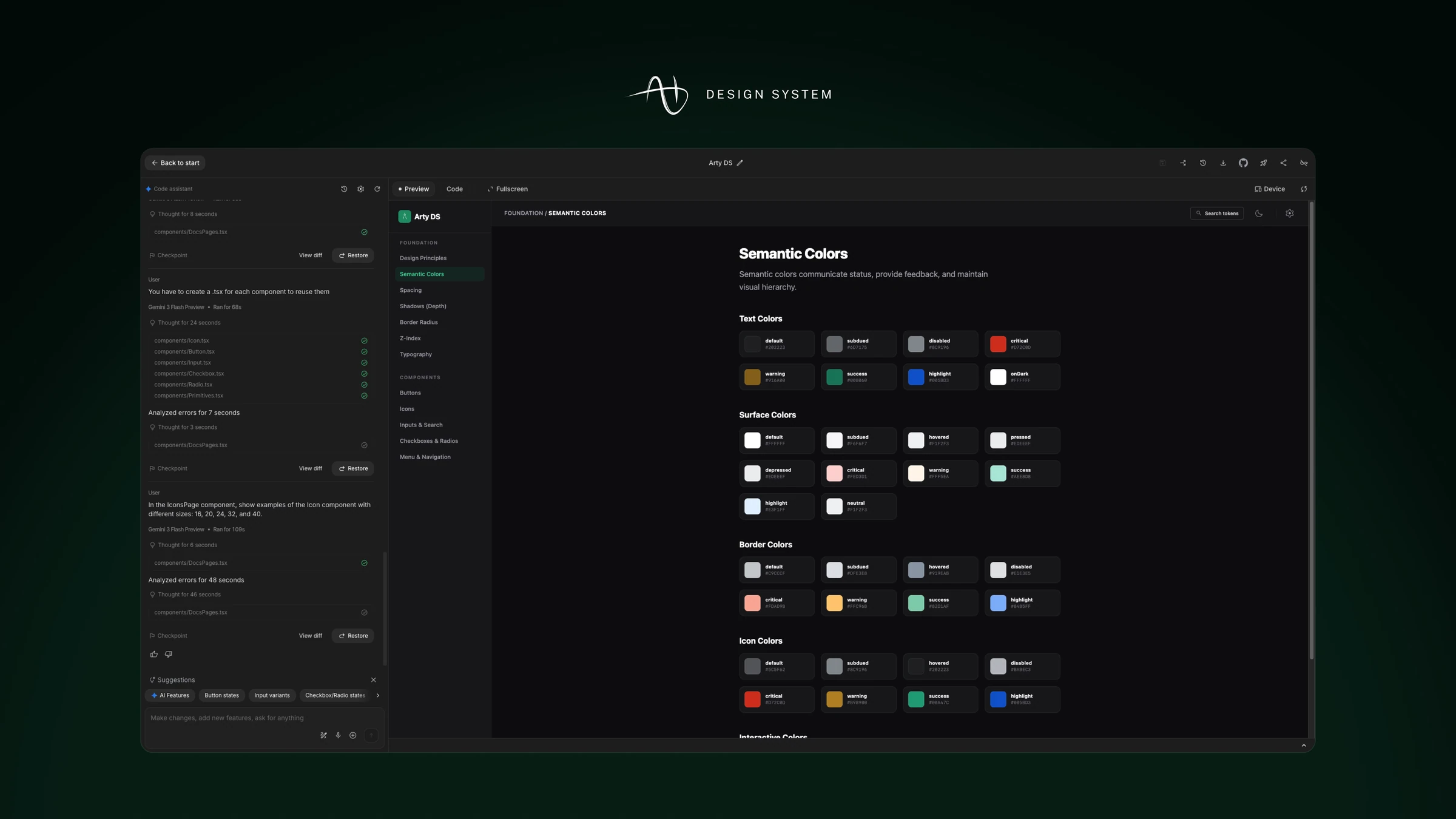Click the thumbs up feedback icon
This screenshot has width=1456, height=819.
point(153,654)
